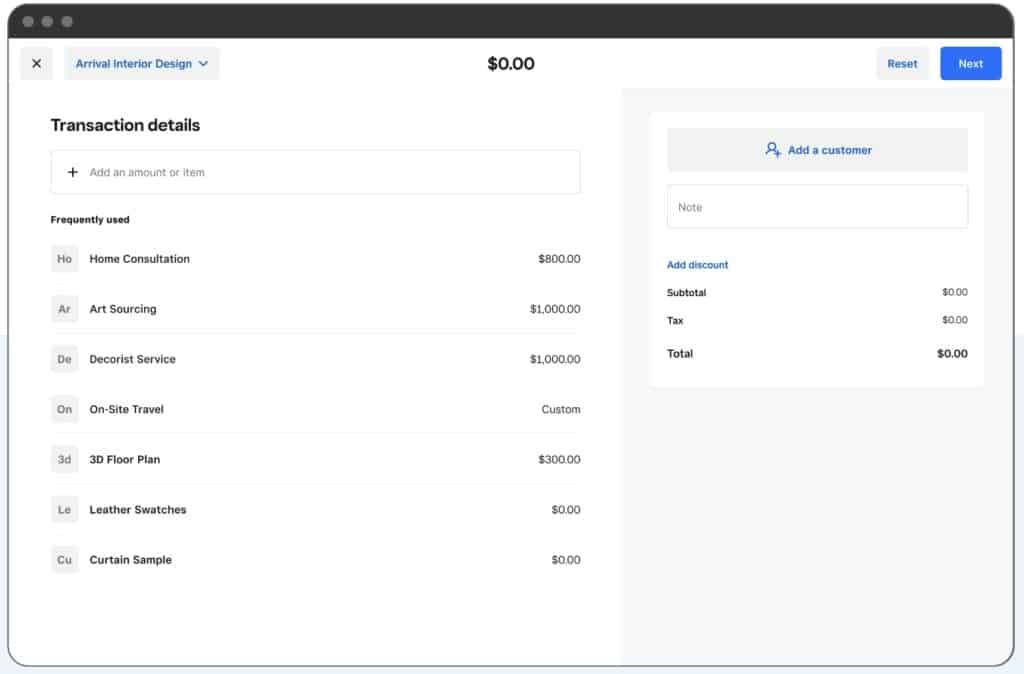Select the 'Cu' Curtain Sample icon

(64, 560)
